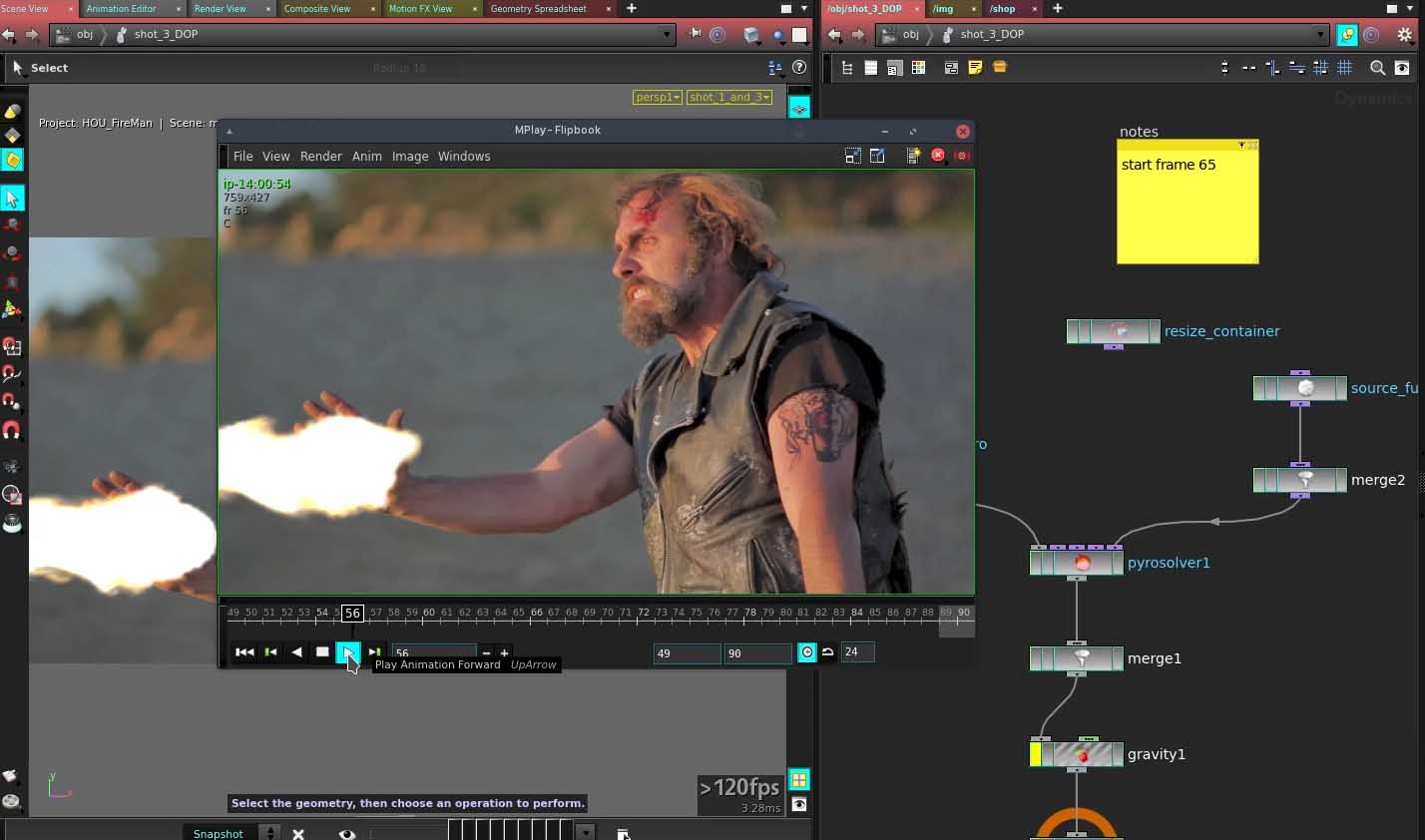Click the Snapshot button
This screenshot has height=840, width=1425.
pyautogui.click(x=218, y=833)
